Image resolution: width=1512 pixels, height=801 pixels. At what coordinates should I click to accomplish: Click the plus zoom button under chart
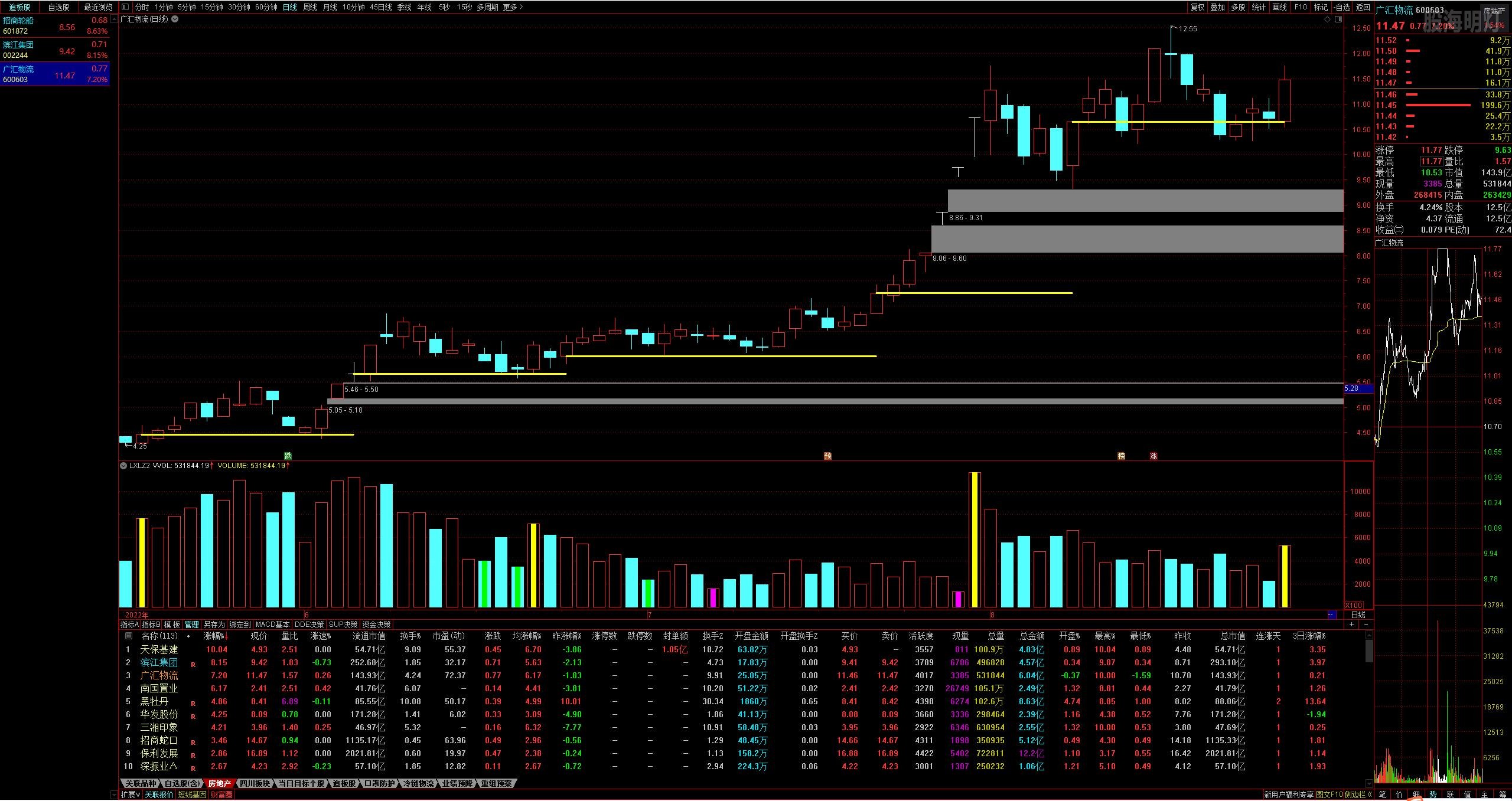coord(1352,624)
